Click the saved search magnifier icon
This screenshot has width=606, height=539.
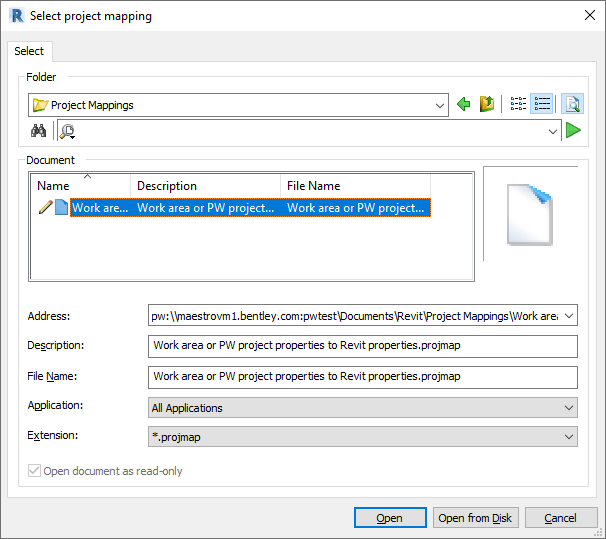coord(68,131)
